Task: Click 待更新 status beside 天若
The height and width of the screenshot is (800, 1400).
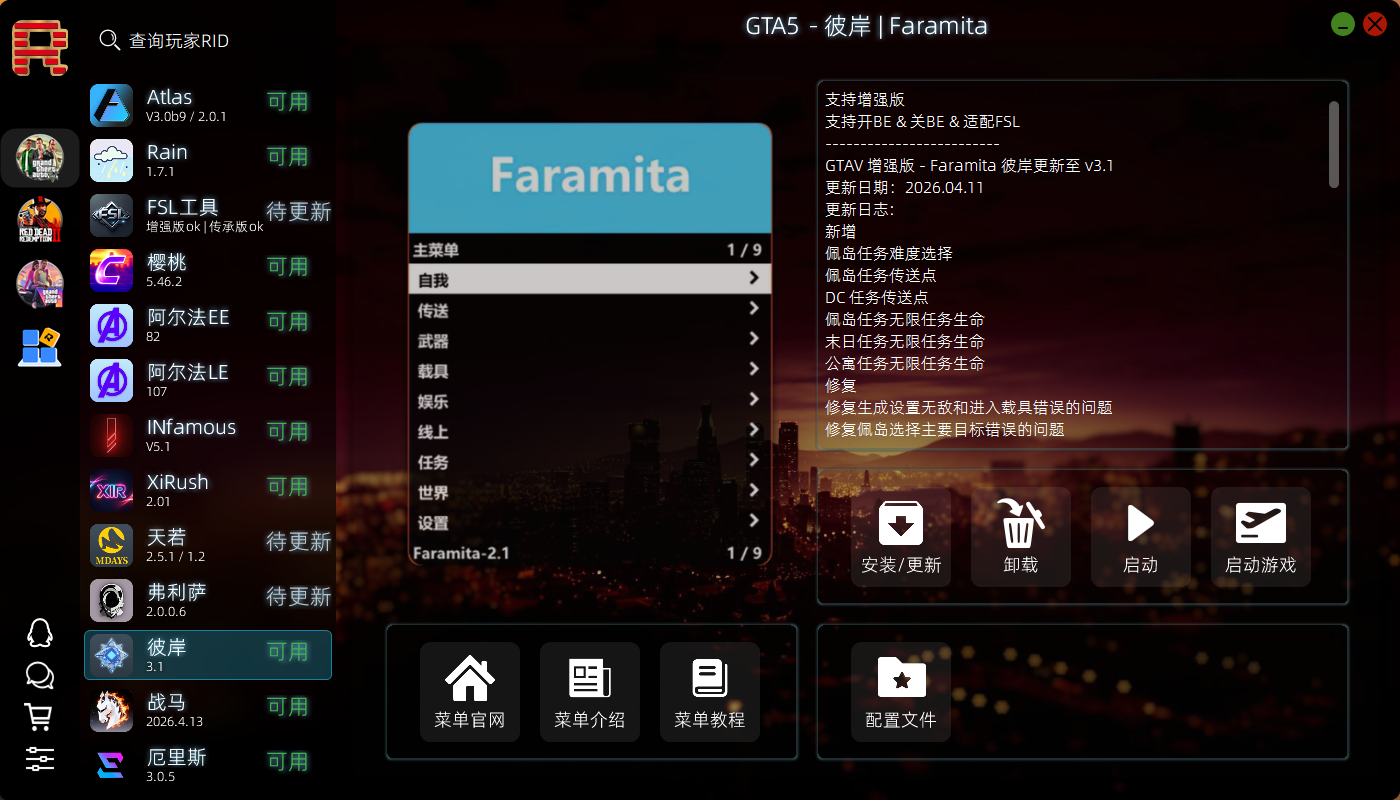Action: coord(298,542)
